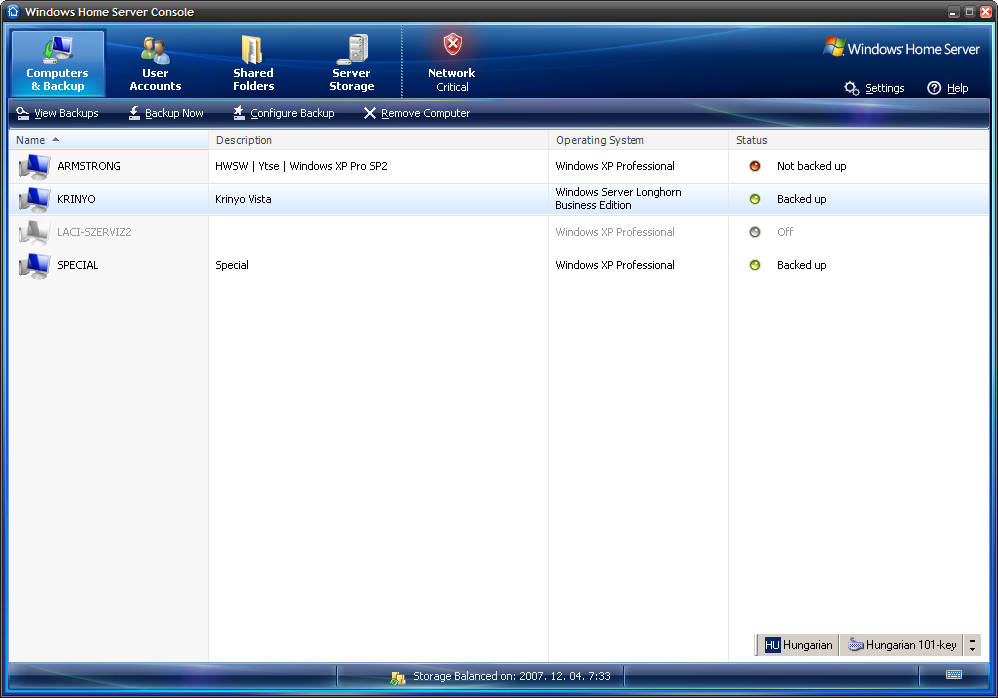Viewport: 998px width, 698px height.
Task: Click green status dot for KRINYO
Action: pyautogui.click(x=755, y=199)
